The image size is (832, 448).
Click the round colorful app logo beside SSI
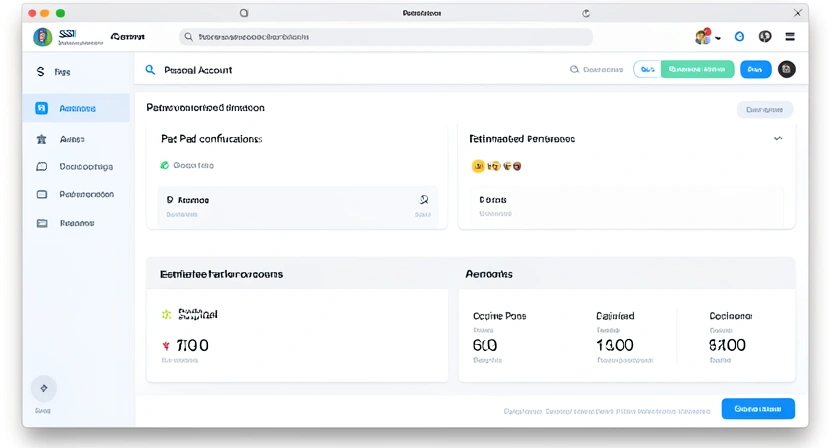point(42,37)
